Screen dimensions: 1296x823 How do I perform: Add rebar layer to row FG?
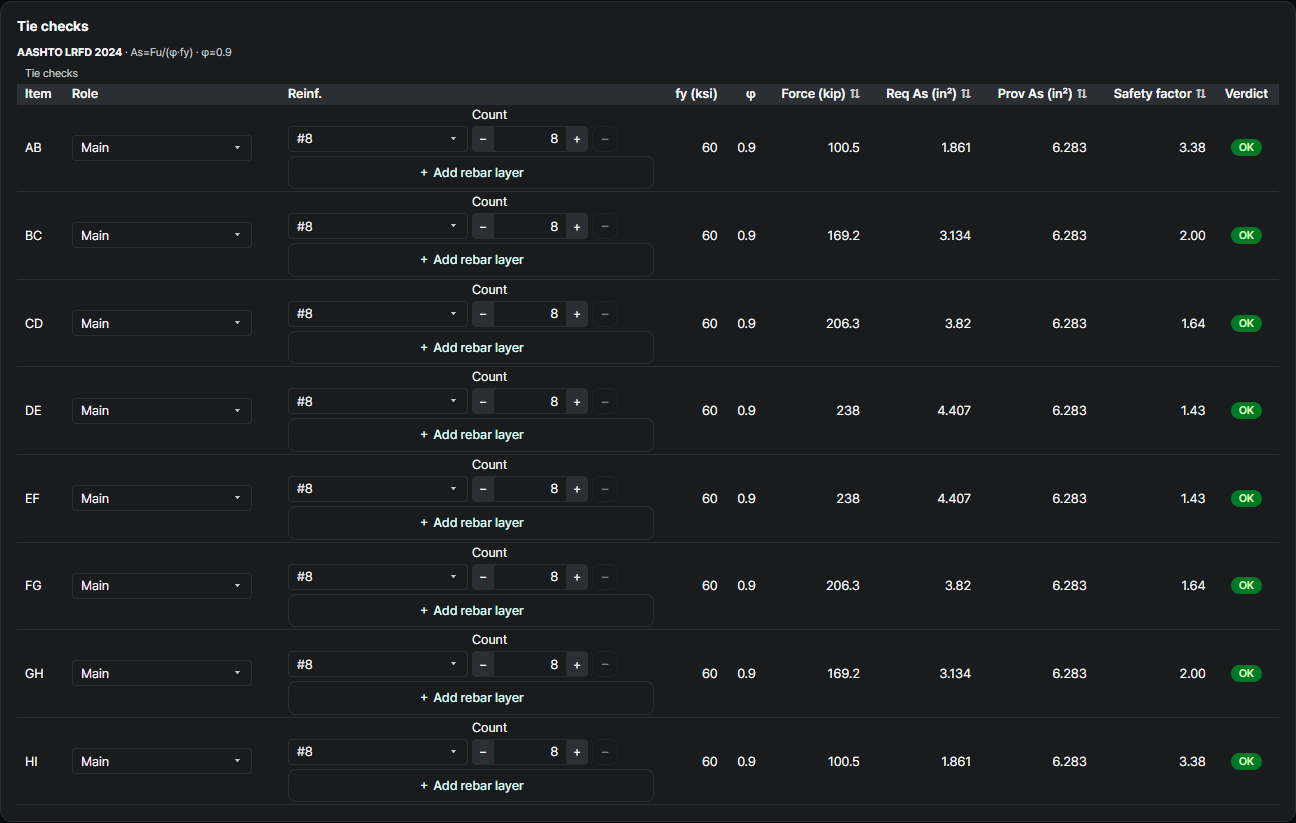click(x=471, y=610)
